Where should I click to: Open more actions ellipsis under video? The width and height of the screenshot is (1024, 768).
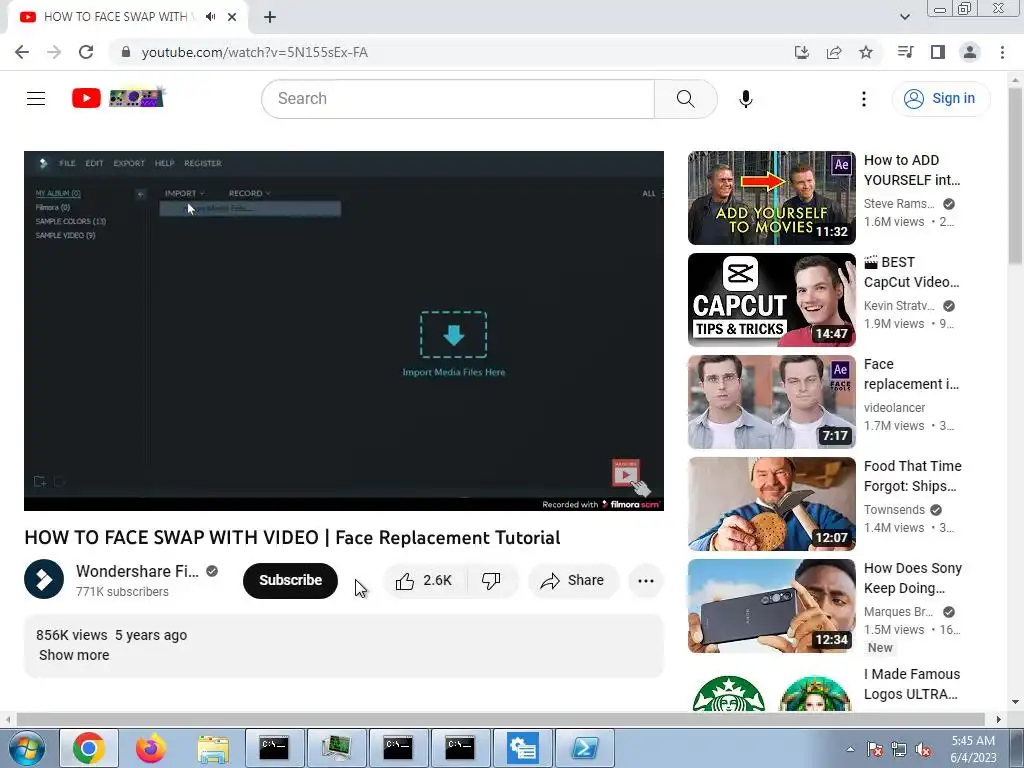pos(645,580)
